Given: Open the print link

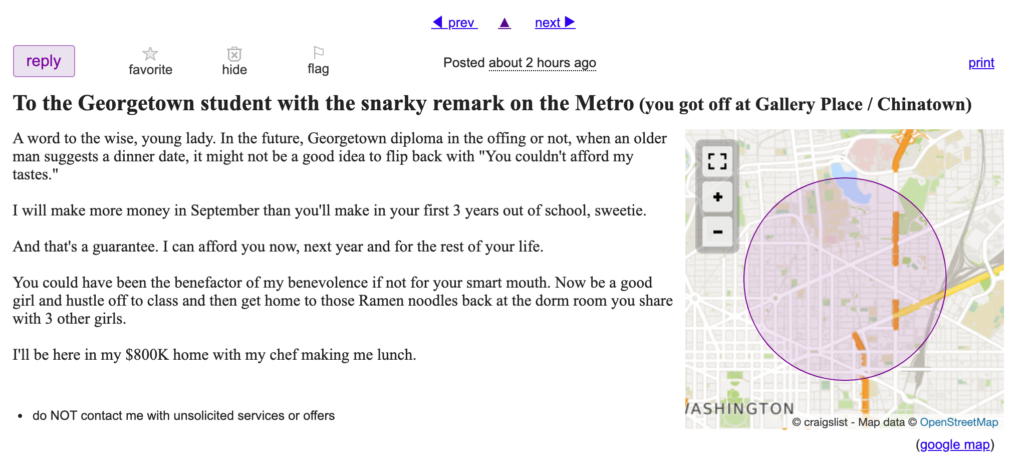Looking at the screenshot, I should click(x=981, y=63).
